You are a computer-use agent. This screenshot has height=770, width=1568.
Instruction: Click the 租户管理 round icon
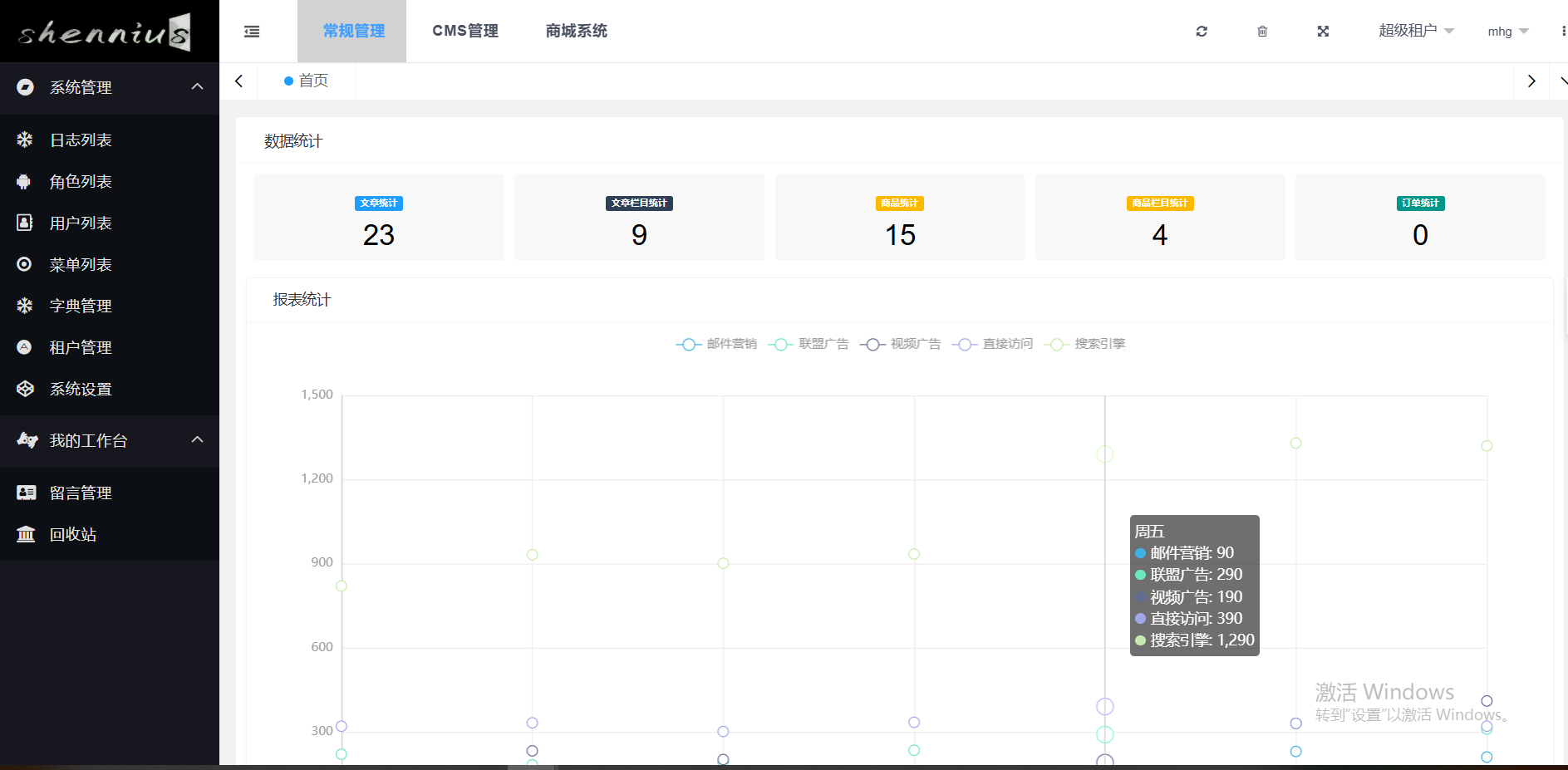(x=25, y=347)
